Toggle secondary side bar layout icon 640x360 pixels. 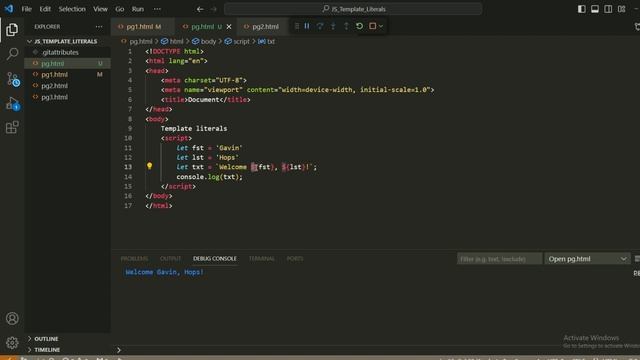[608, 9]
